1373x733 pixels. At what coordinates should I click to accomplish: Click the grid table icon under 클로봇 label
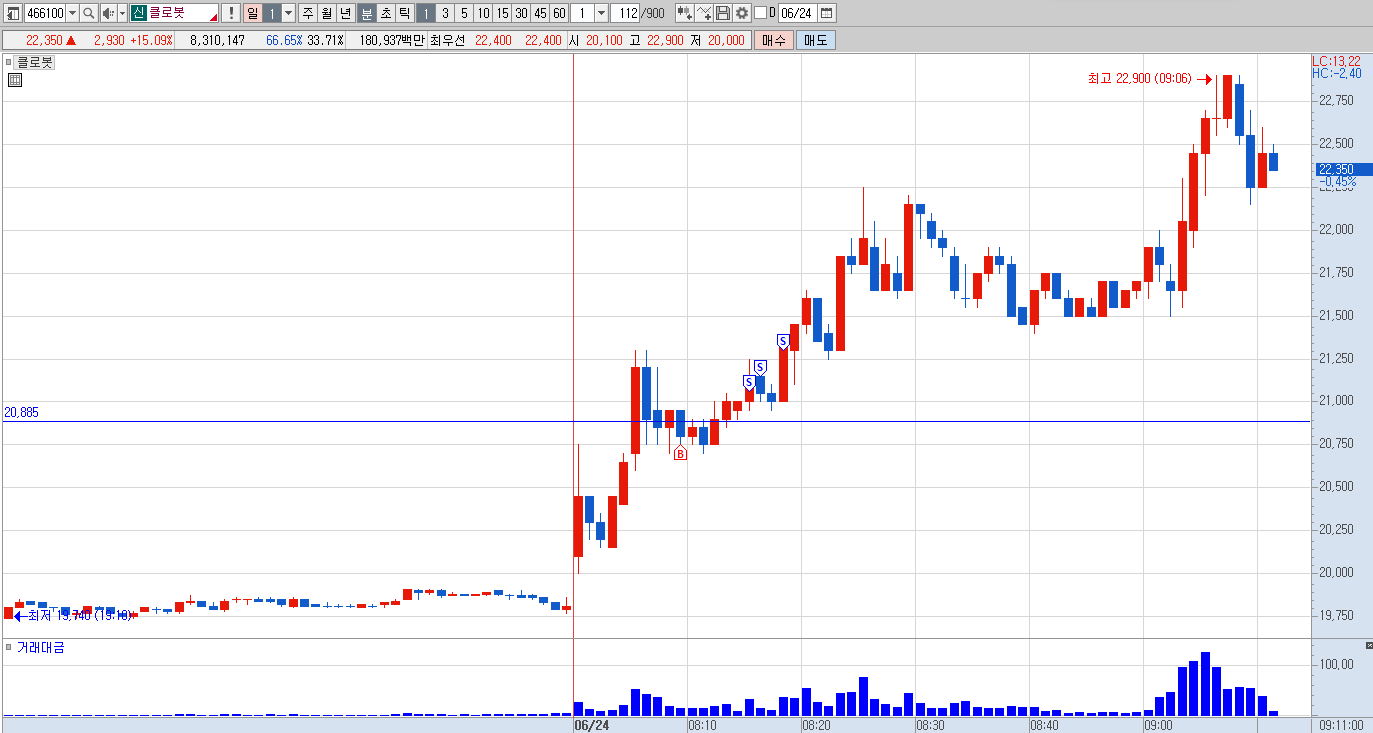tap(14, 80)
